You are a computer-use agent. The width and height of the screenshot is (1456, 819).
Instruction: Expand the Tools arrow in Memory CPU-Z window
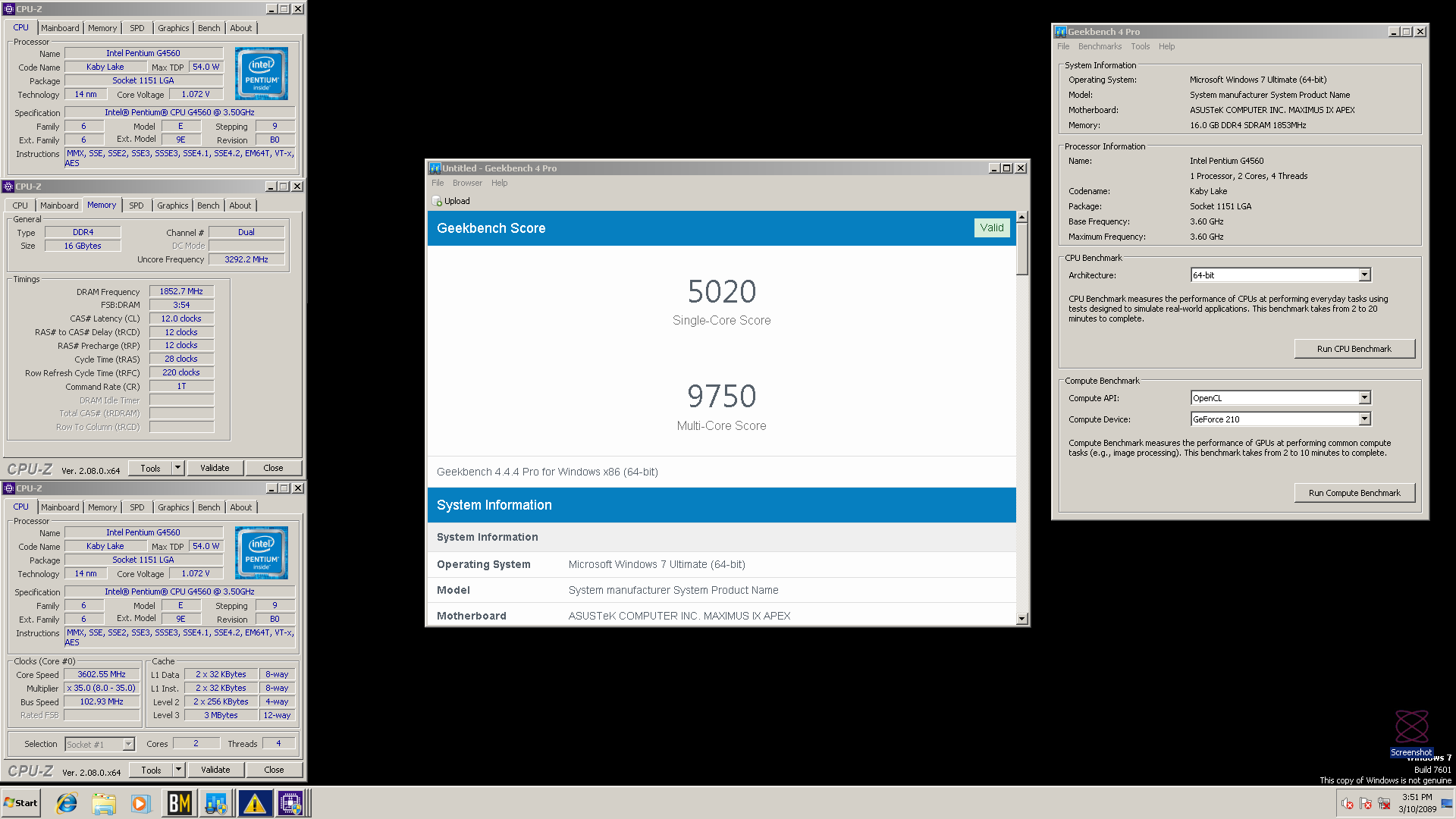178,468
